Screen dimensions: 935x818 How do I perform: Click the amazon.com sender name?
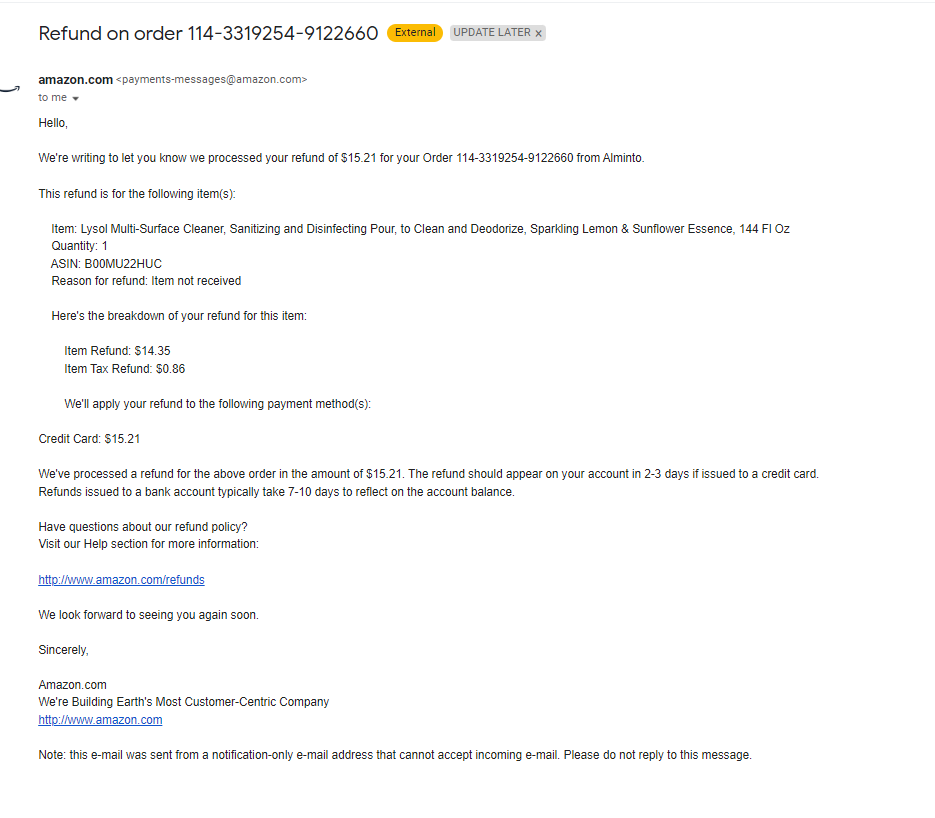click(76, 79)
